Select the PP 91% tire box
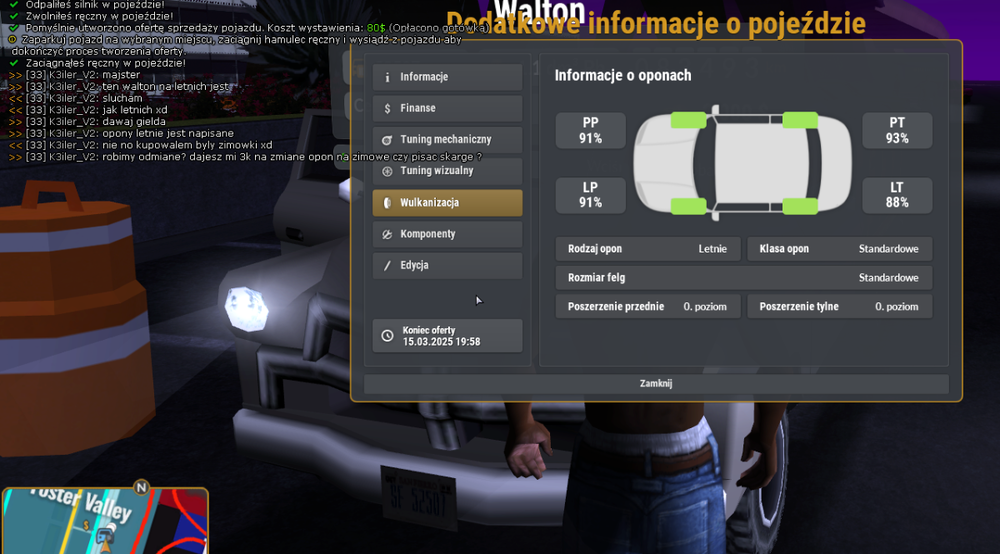 coord(590,131)
